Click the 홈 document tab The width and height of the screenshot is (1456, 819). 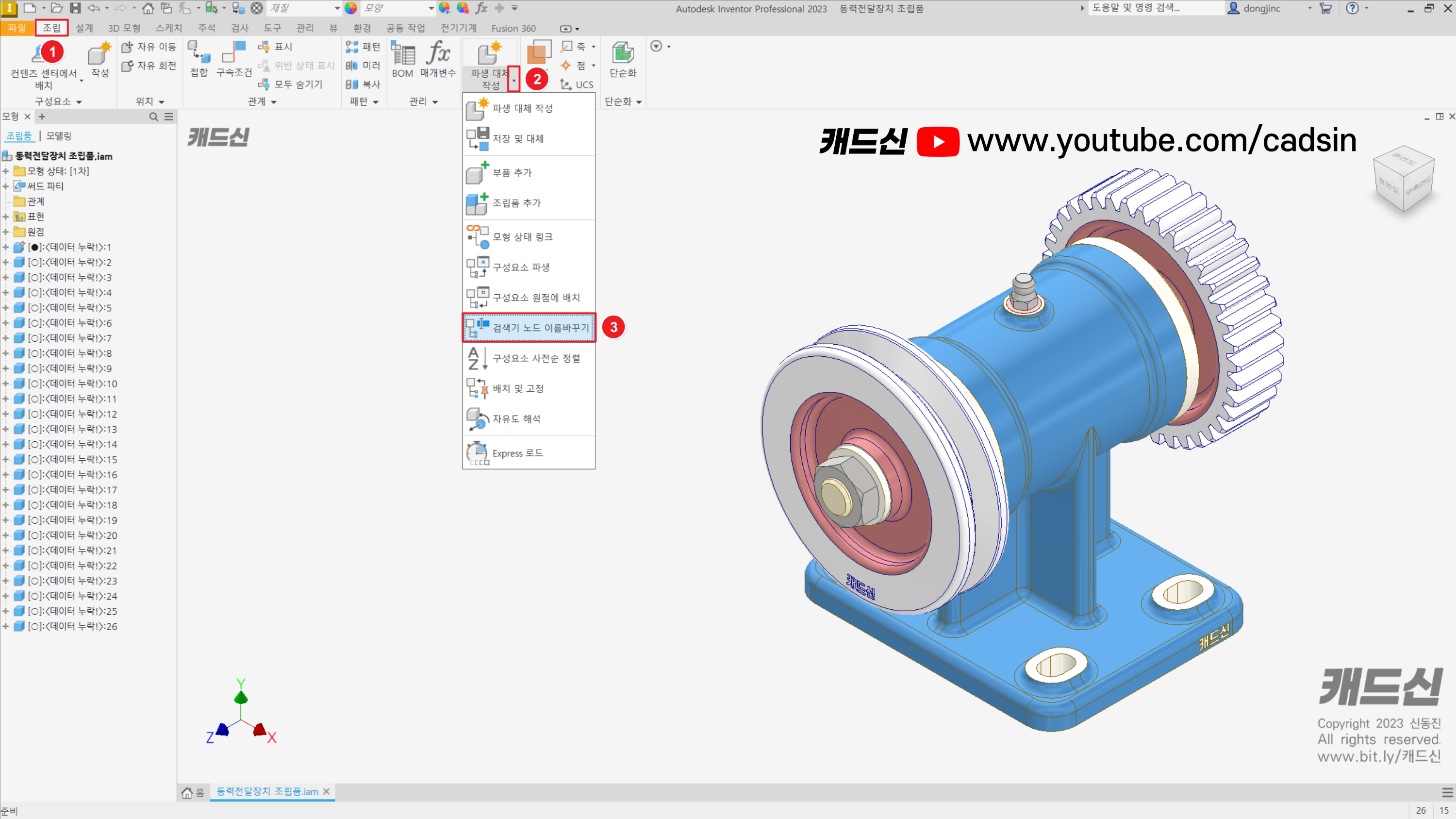coord(193,792)
